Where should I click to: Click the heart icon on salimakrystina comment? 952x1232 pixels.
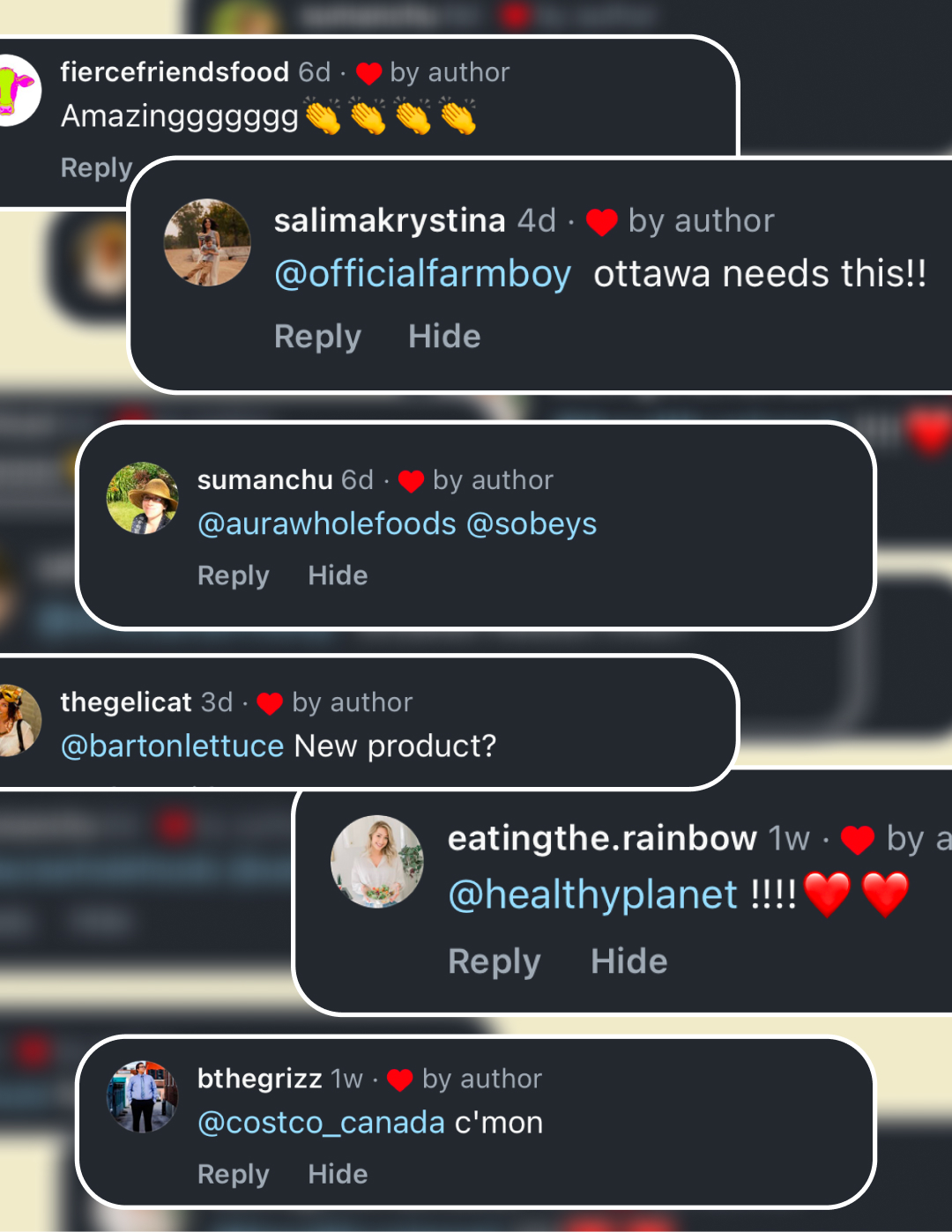pos(602,222)
